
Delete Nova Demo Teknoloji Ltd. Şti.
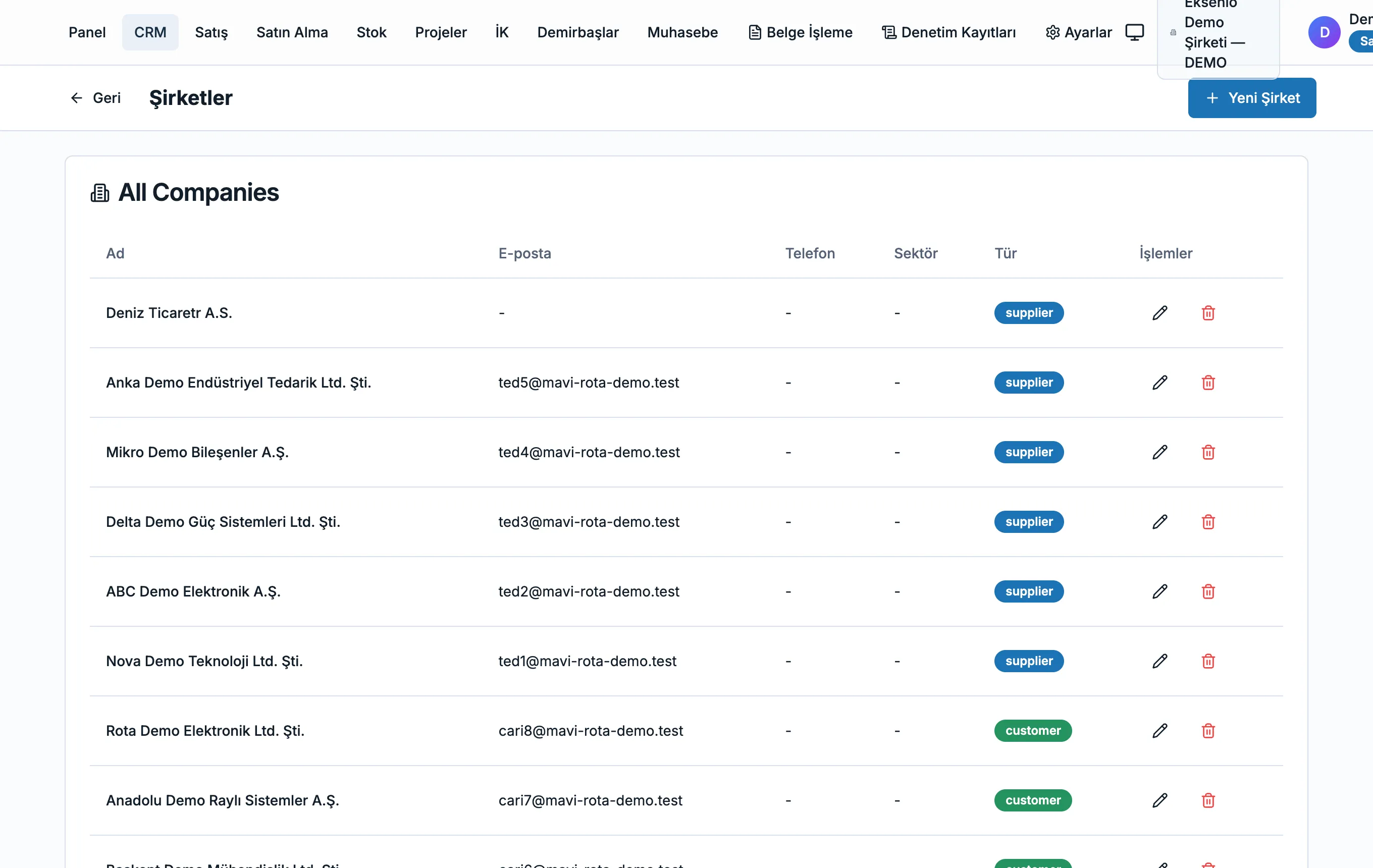coord(1207,661)
